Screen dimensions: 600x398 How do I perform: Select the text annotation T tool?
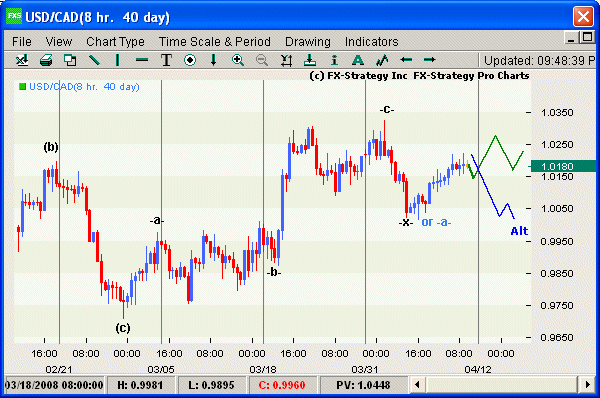click(166, 60)
